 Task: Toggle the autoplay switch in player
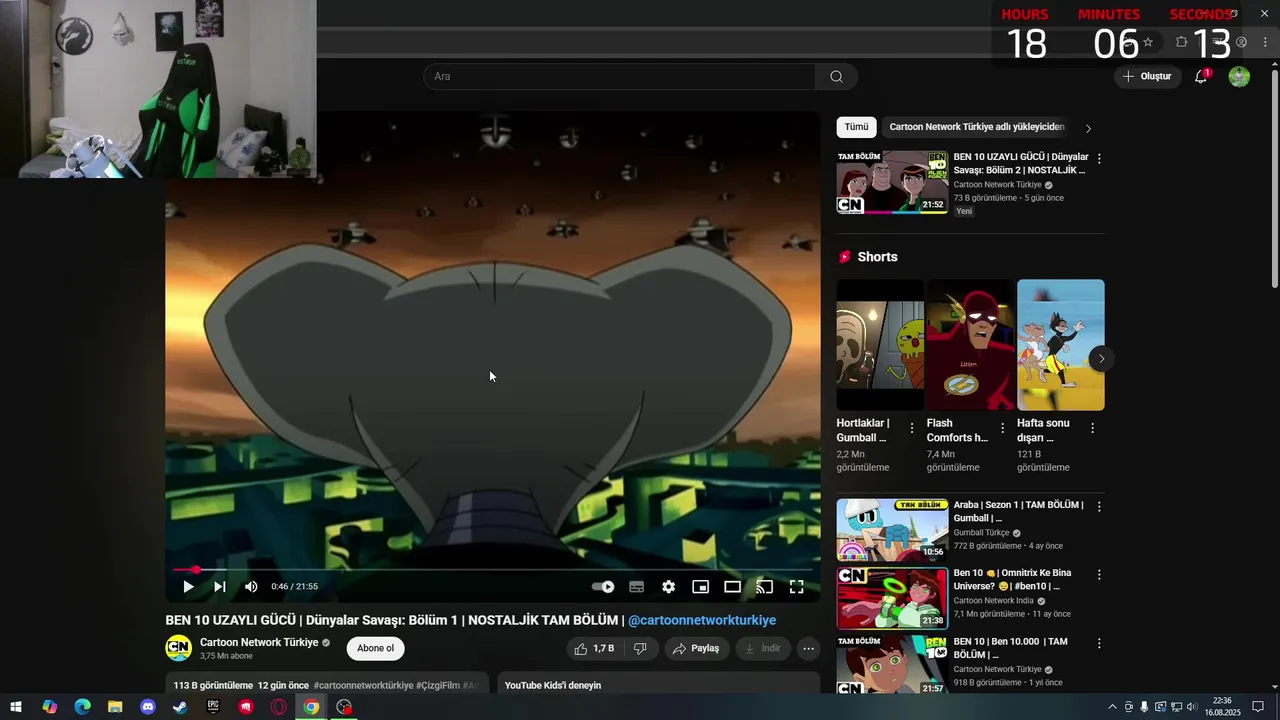603,587
